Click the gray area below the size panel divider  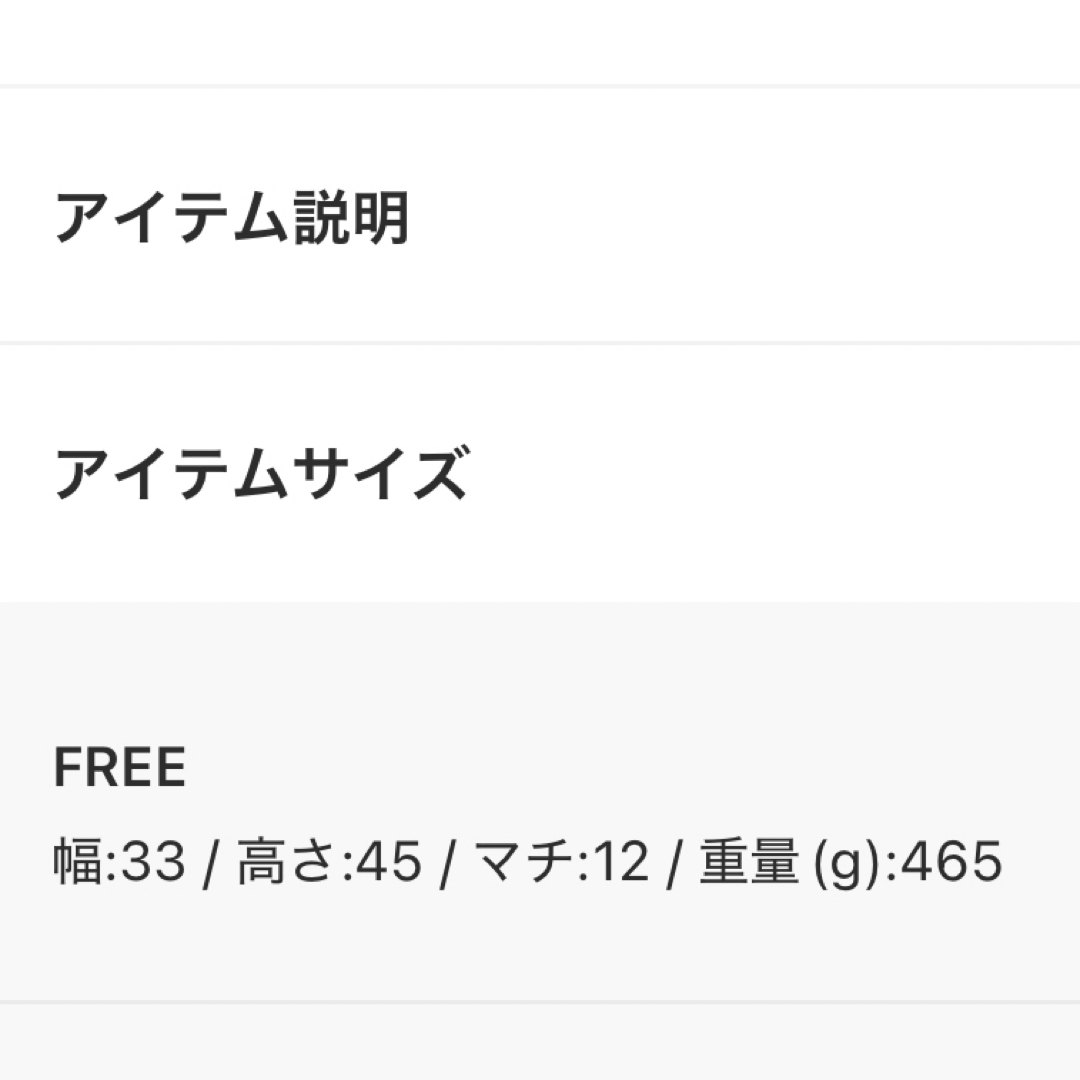(540, 1042)
